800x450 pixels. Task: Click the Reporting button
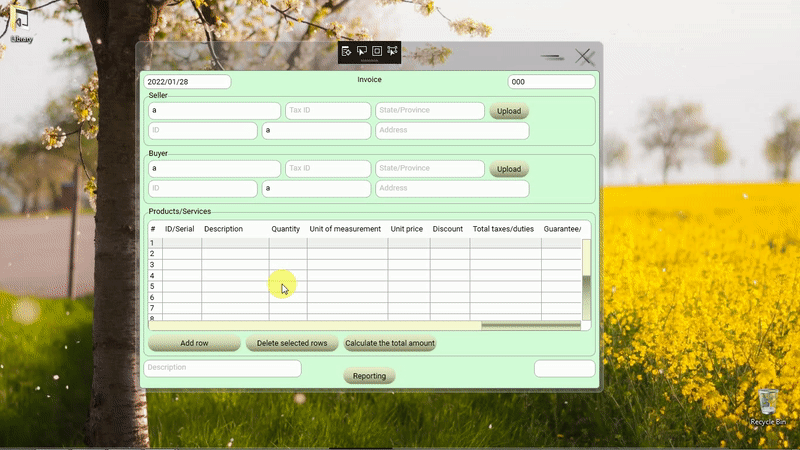[369, 376]
